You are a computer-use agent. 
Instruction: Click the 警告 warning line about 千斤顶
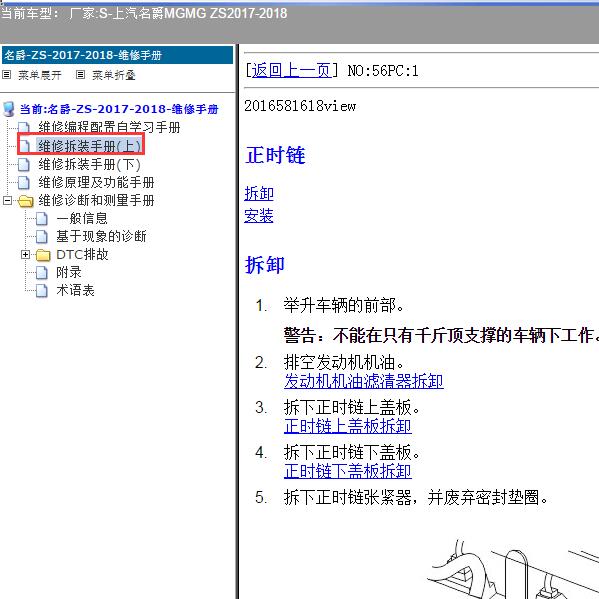[441, 335]
